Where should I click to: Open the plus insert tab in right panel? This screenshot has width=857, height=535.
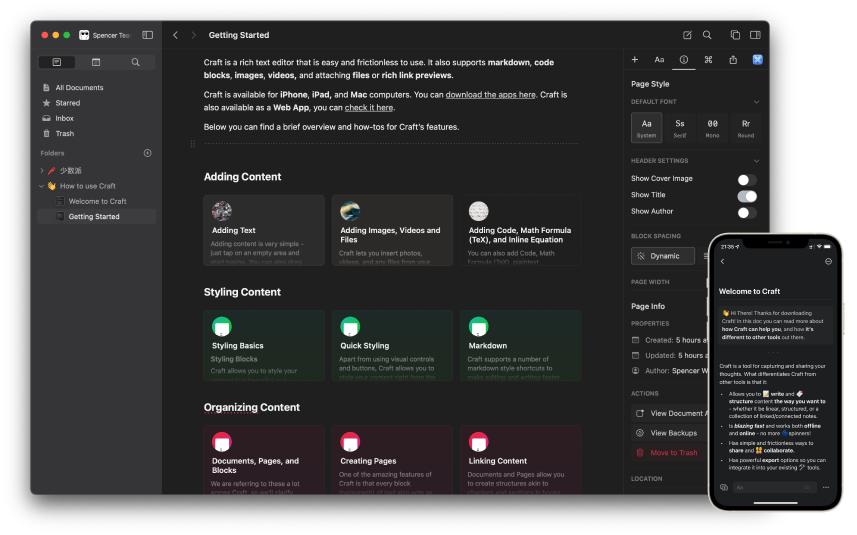[635, 60]
